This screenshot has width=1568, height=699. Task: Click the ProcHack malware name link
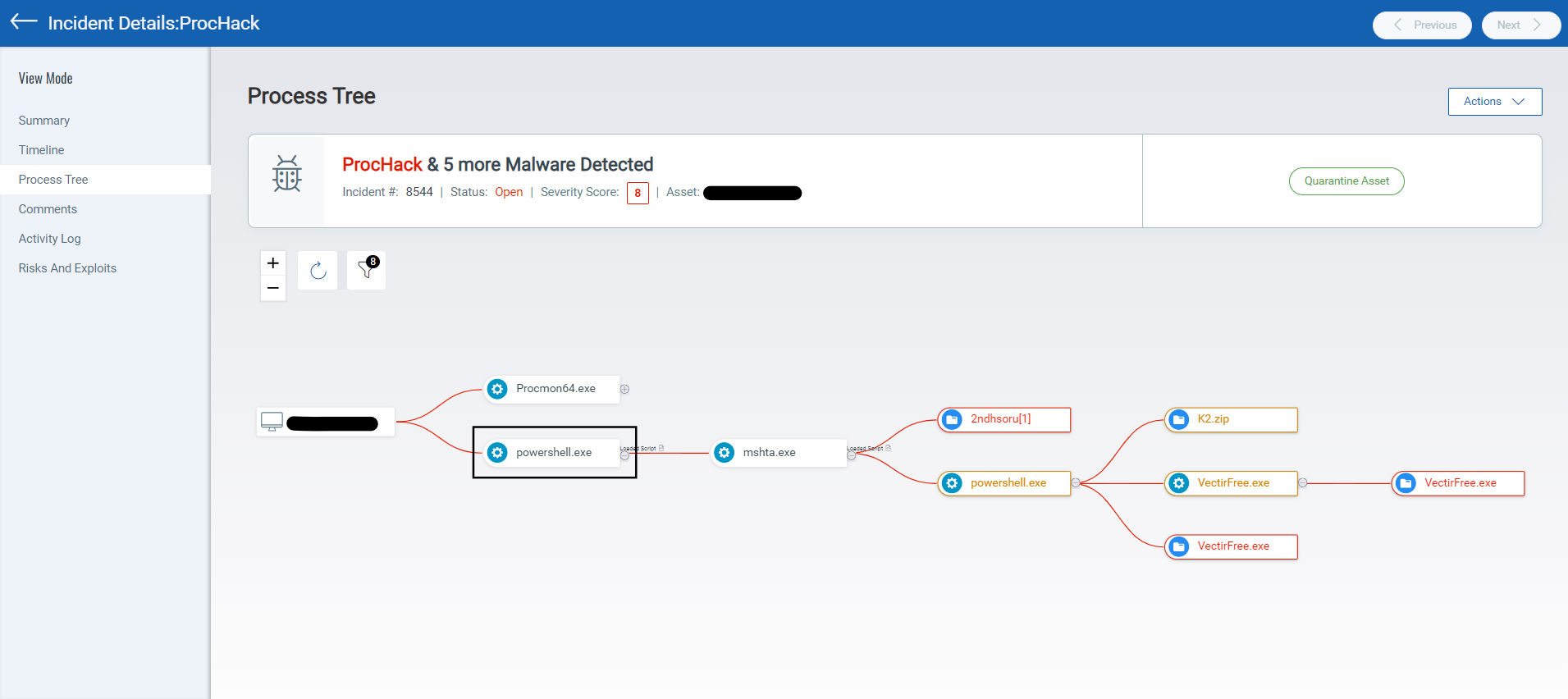pyautogui.click(x=382, y=165)
